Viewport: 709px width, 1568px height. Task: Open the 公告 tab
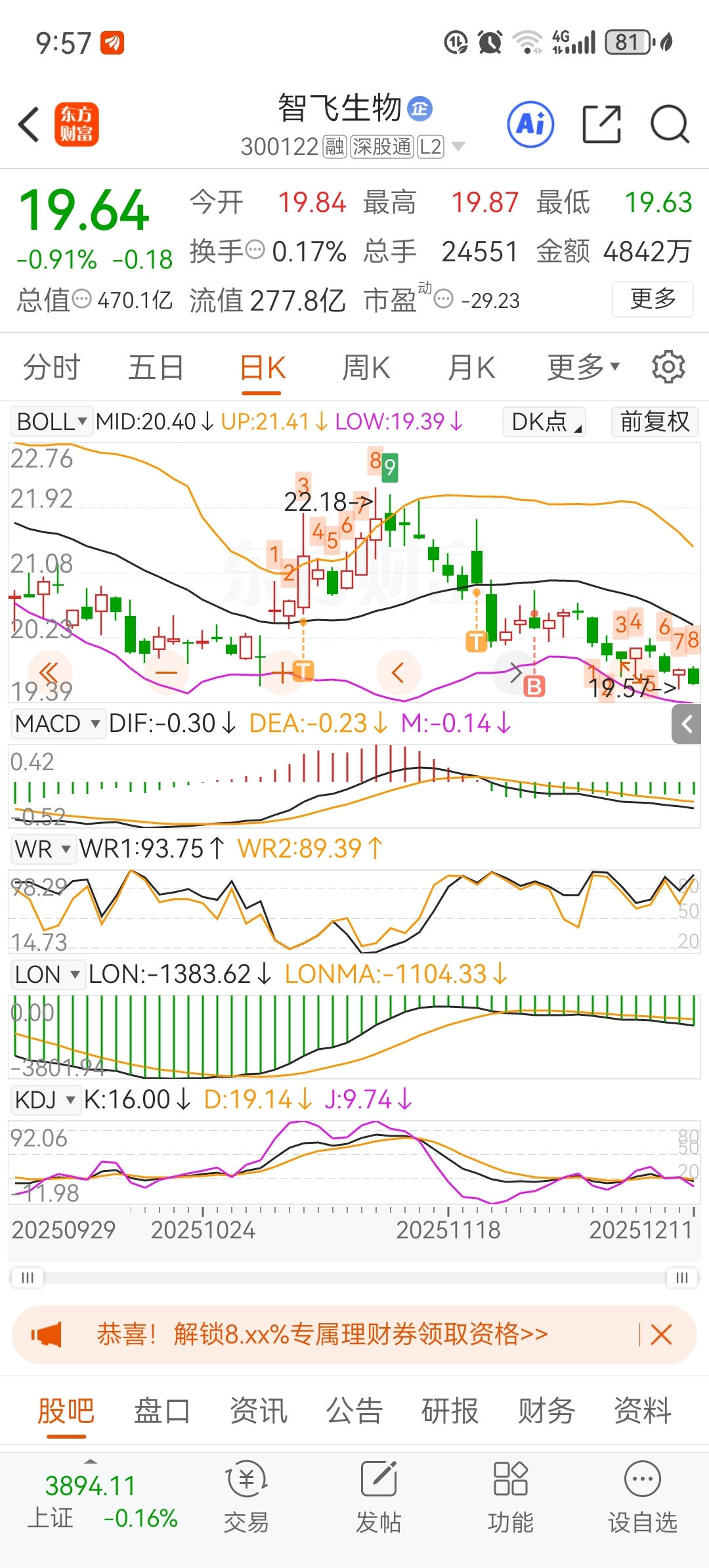pos(354,1410)
